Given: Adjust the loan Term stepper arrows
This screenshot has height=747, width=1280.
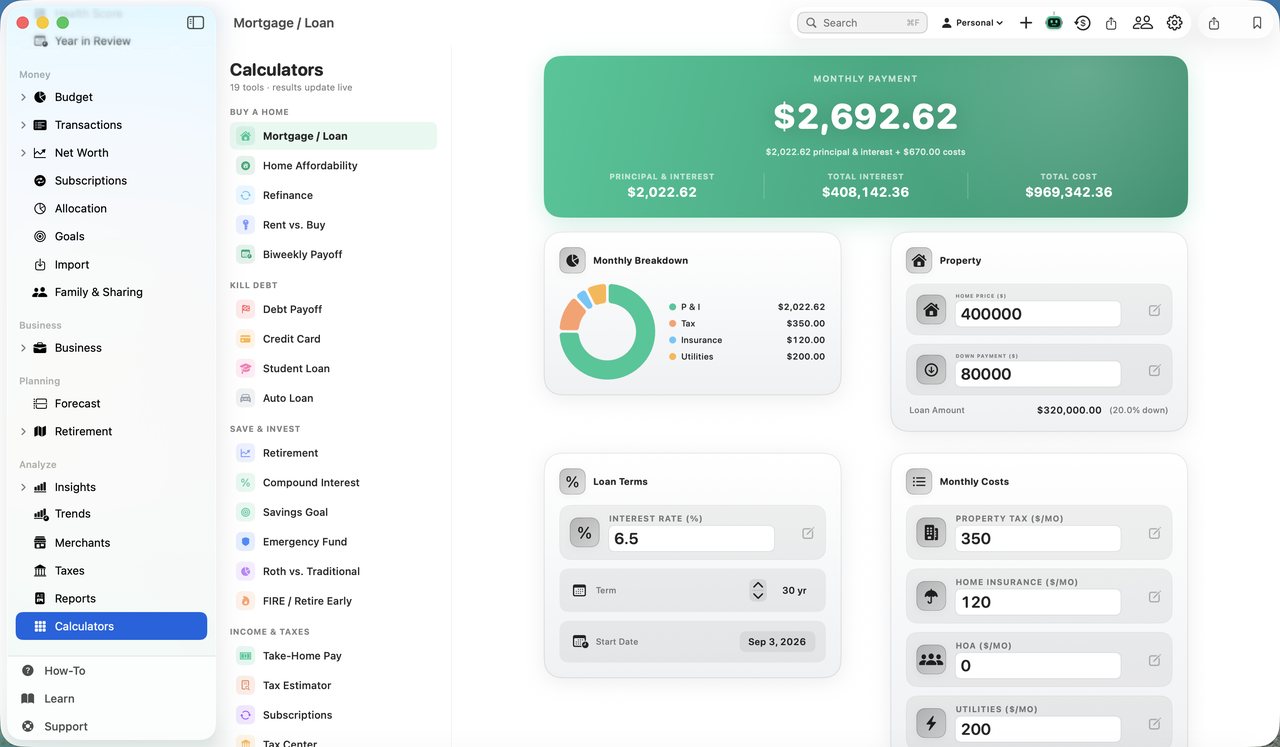Looking at the screenshot, I should [758, 590].
